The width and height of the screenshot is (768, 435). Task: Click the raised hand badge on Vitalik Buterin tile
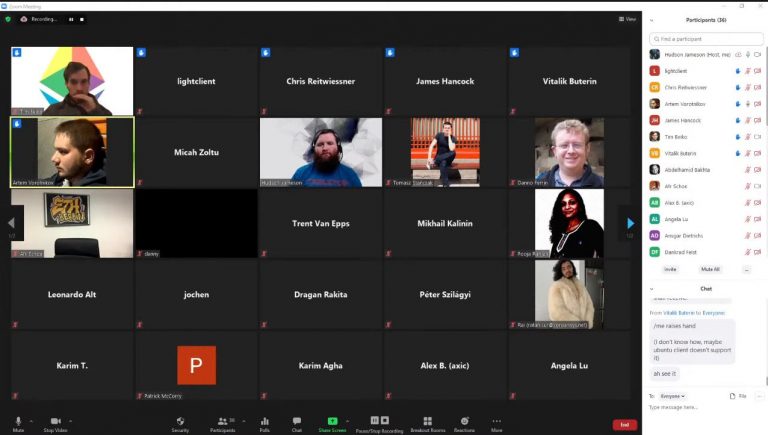tap(514, 52)
